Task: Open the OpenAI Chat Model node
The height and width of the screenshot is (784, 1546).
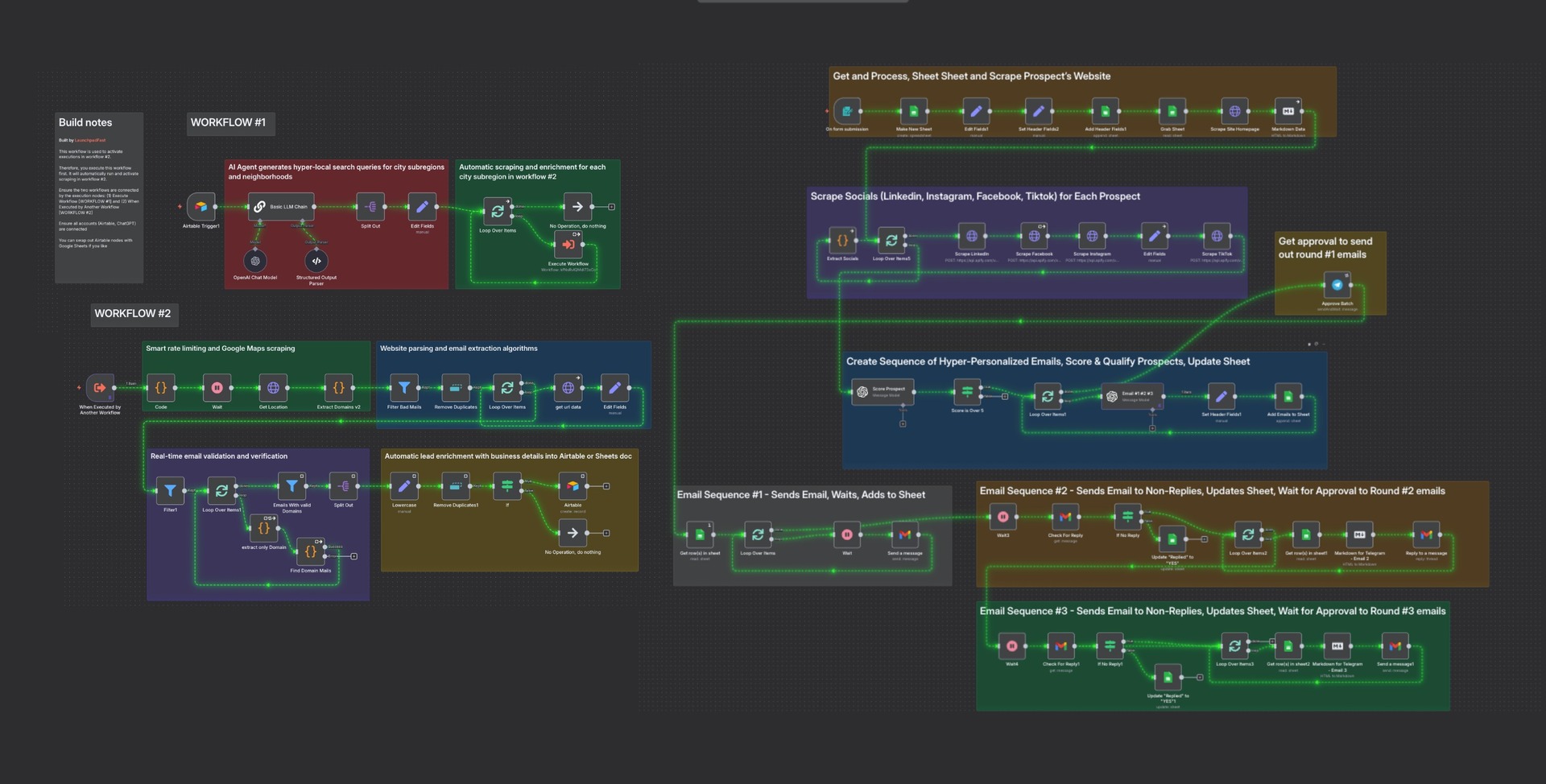Action: [x=254, y=261]
